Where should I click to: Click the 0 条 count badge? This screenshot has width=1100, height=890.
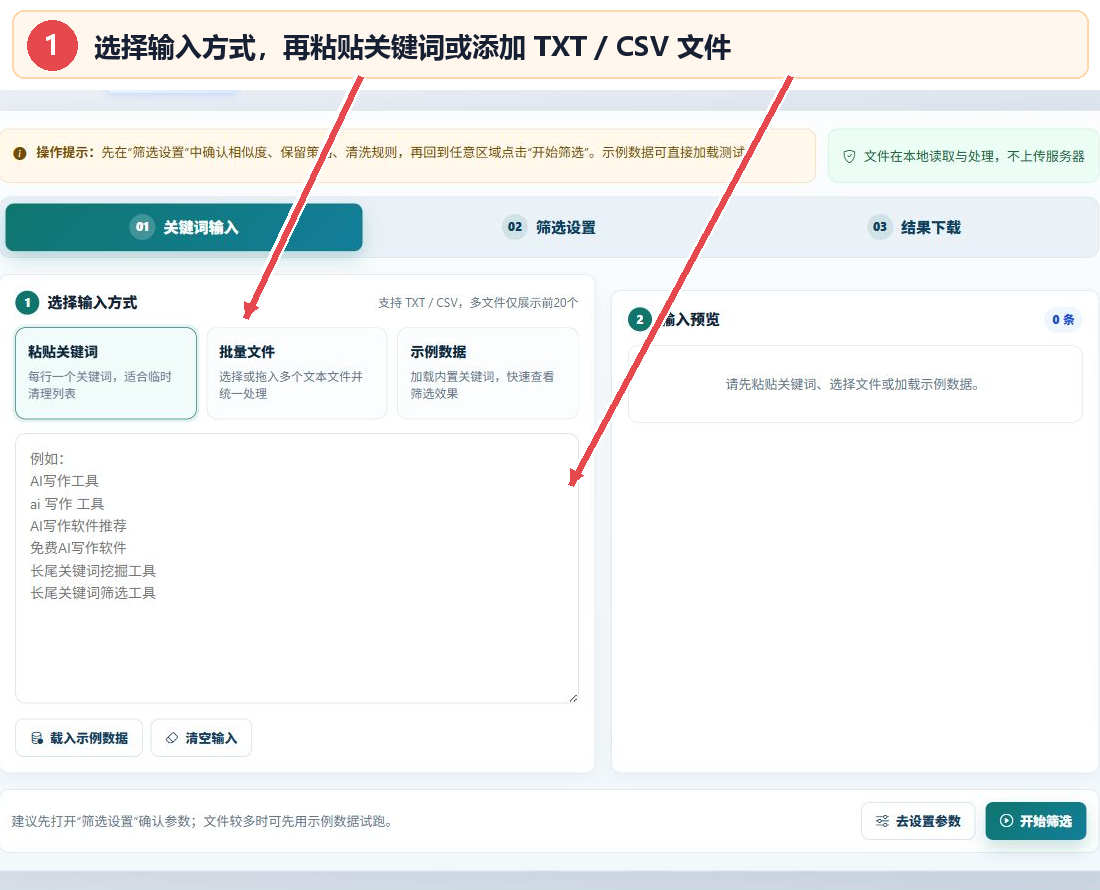1063,320
